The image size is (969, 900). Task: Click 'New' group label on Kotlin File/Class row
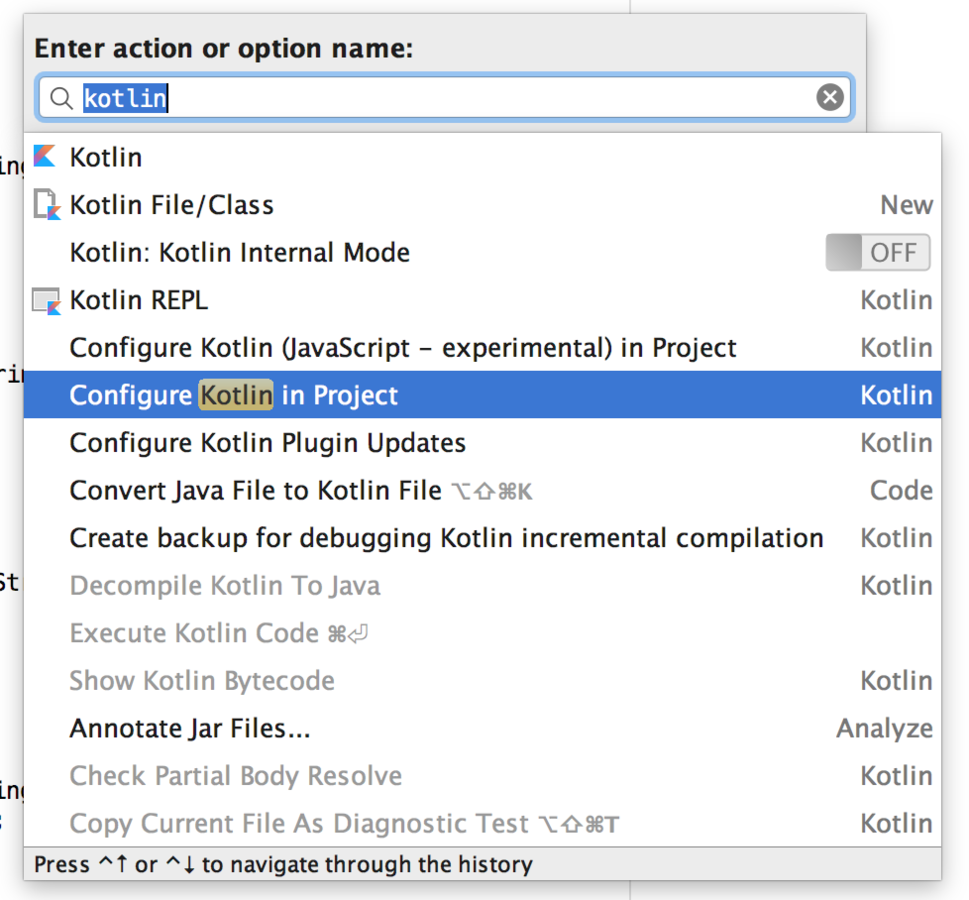click(x=907, y=205)
